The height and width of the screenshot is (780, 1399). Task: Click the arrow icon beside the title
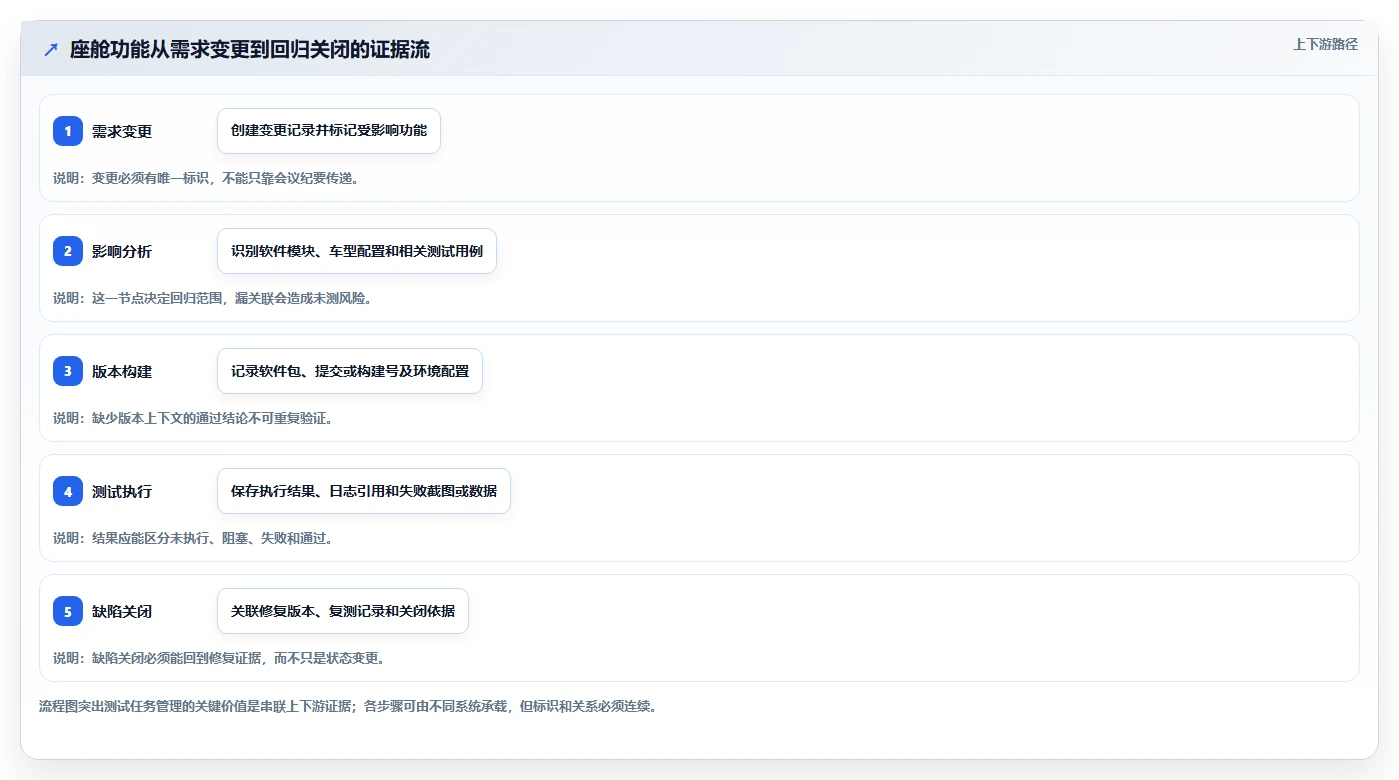point(51,50)
